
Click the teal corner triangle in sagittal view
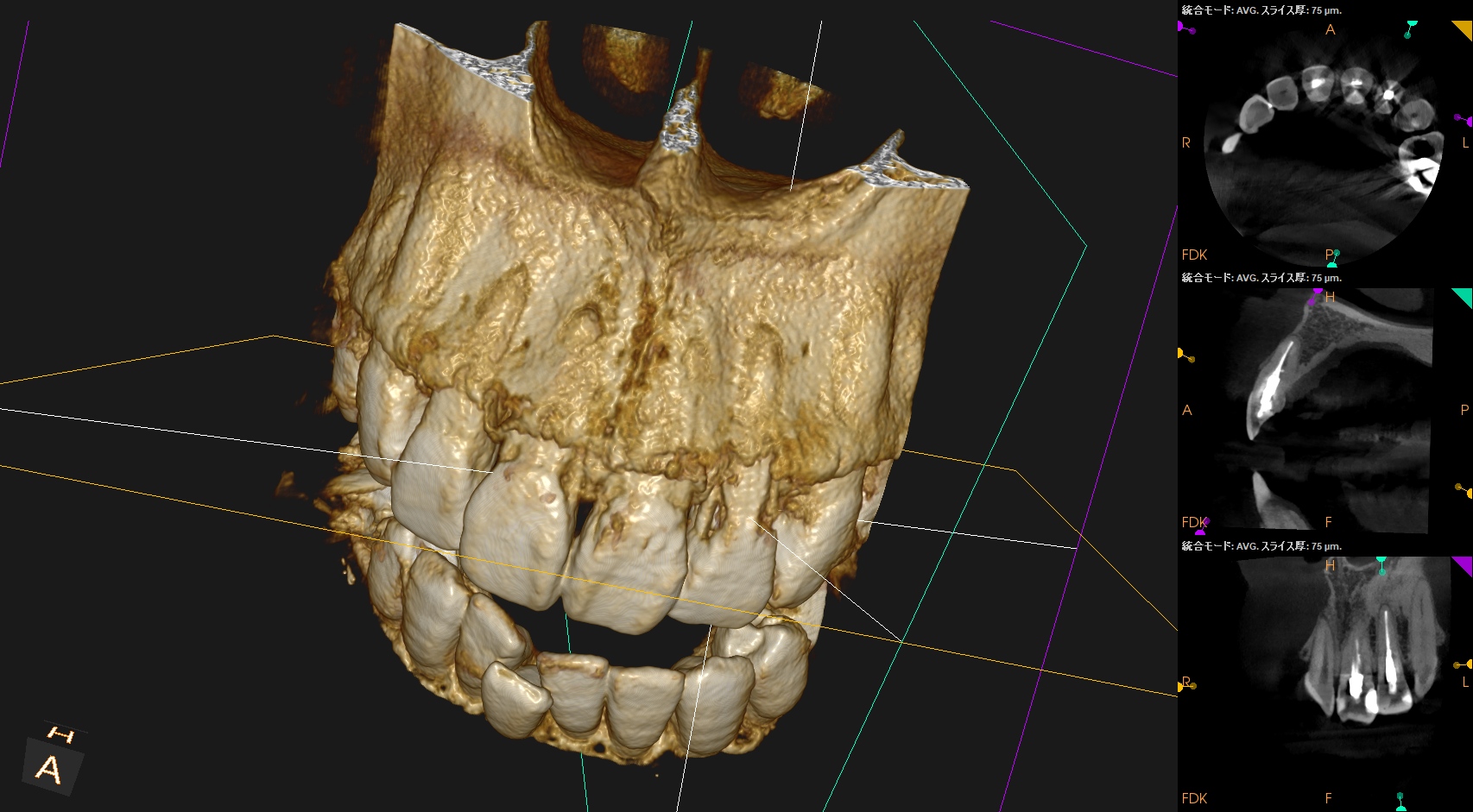1464,296
